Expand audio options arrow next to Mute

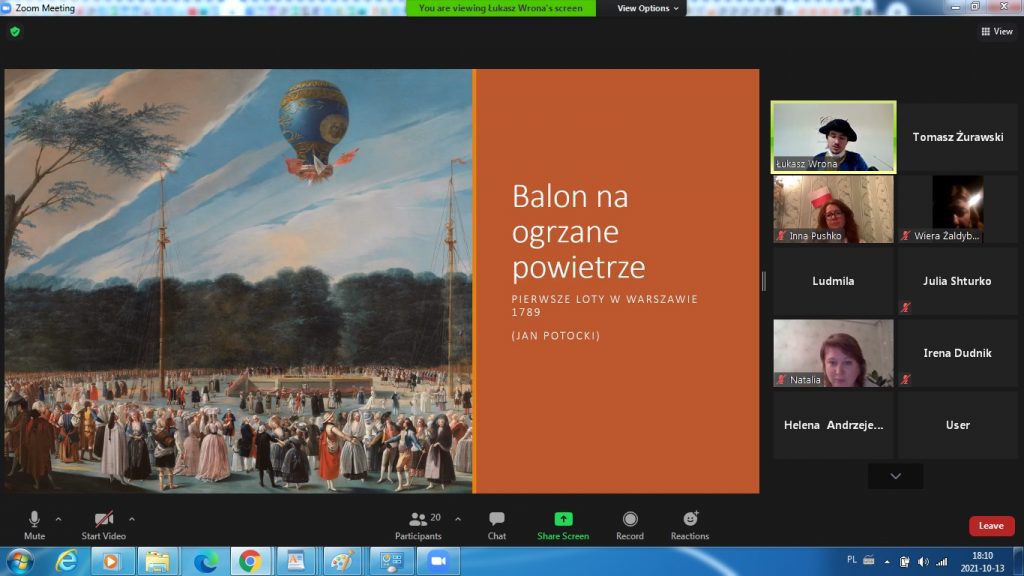tap(58, 519)
